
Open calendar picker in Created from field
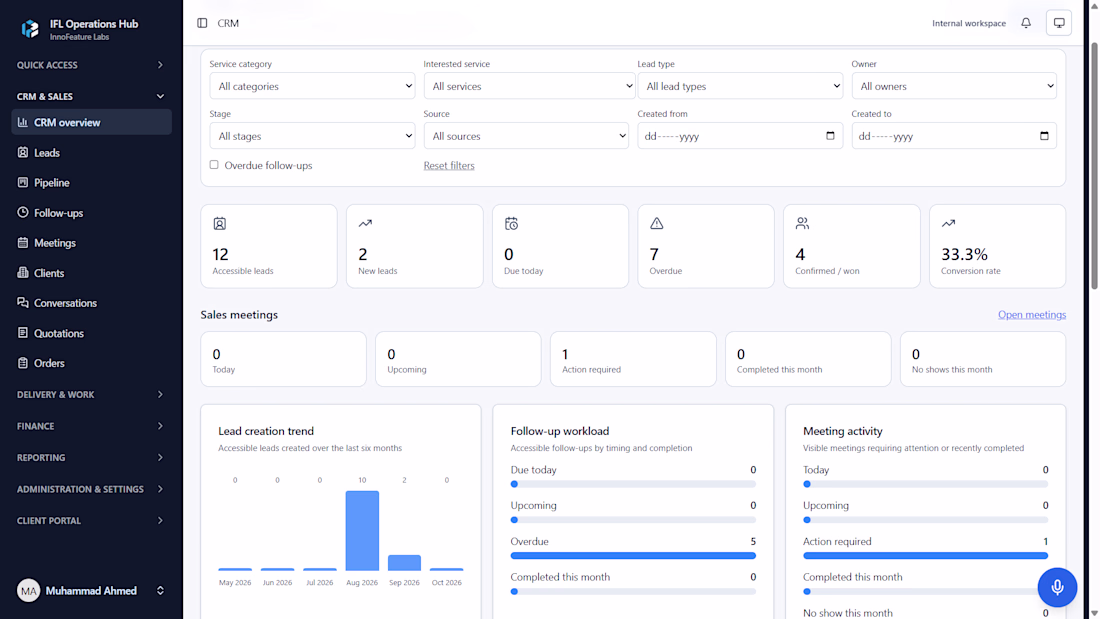point(830,135)
